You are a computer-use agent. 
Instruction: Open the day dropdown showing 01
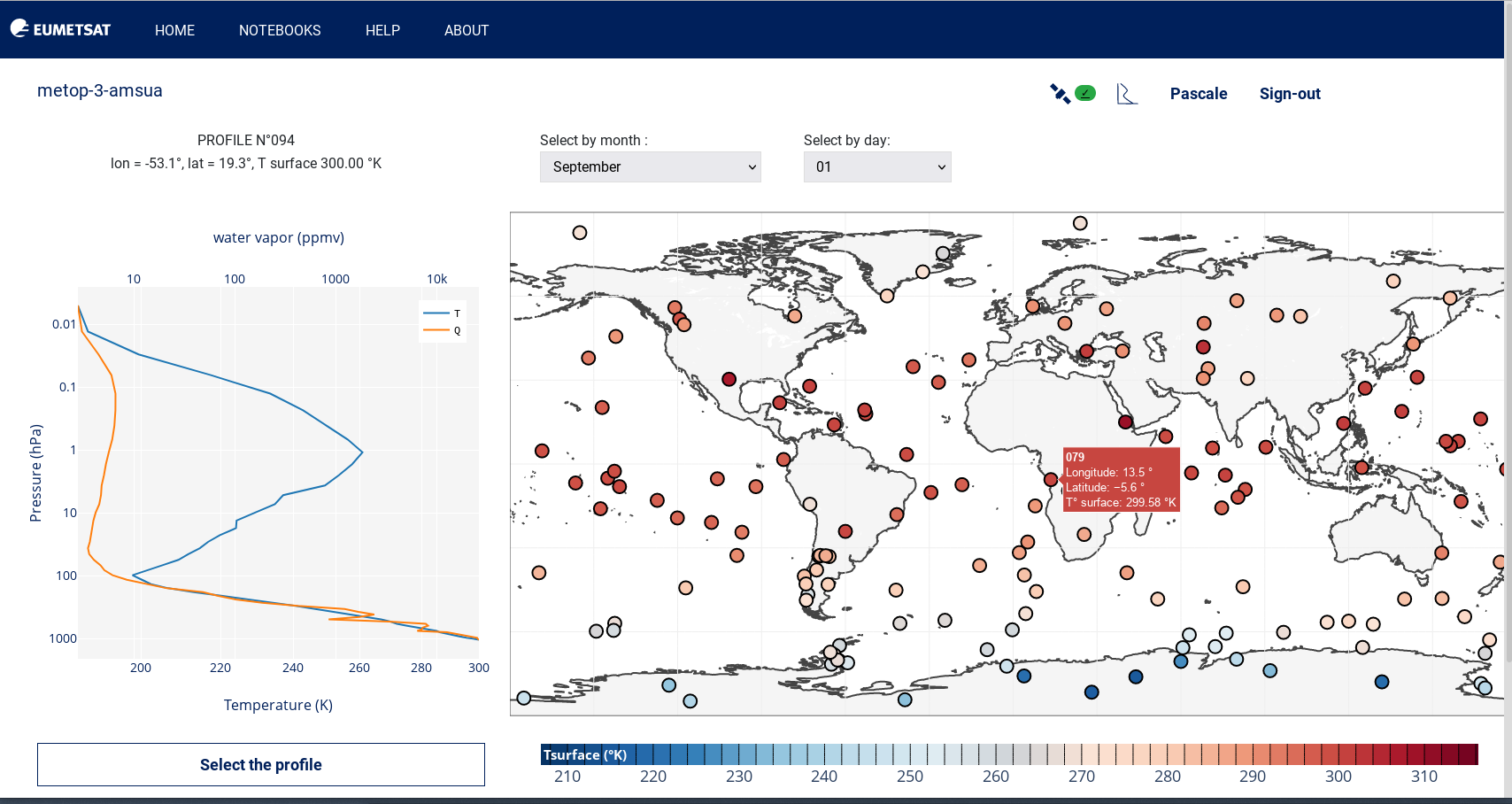click(876, 166)
